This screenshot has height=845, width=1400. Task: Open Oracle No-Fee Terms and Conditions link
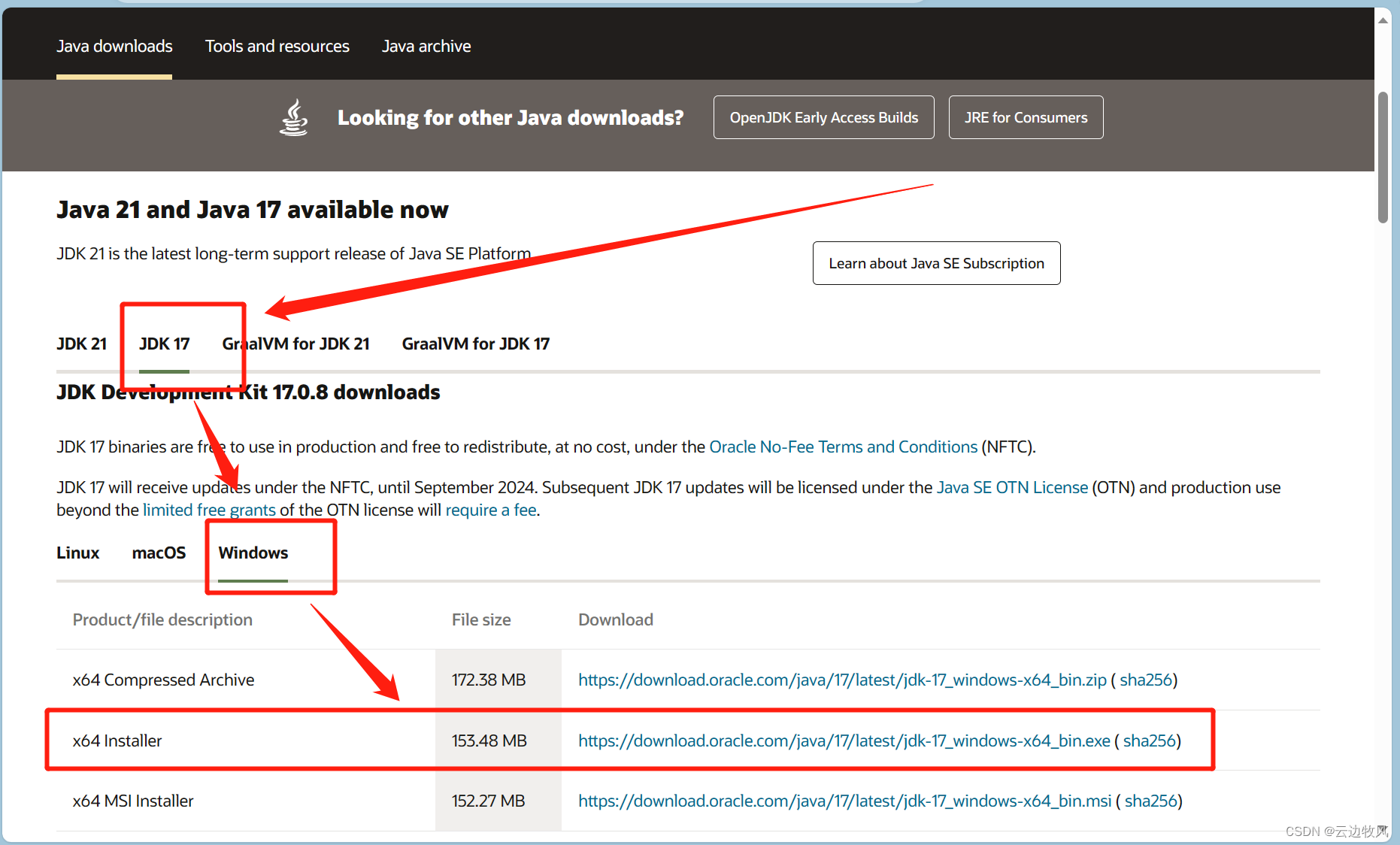(844, 447)
